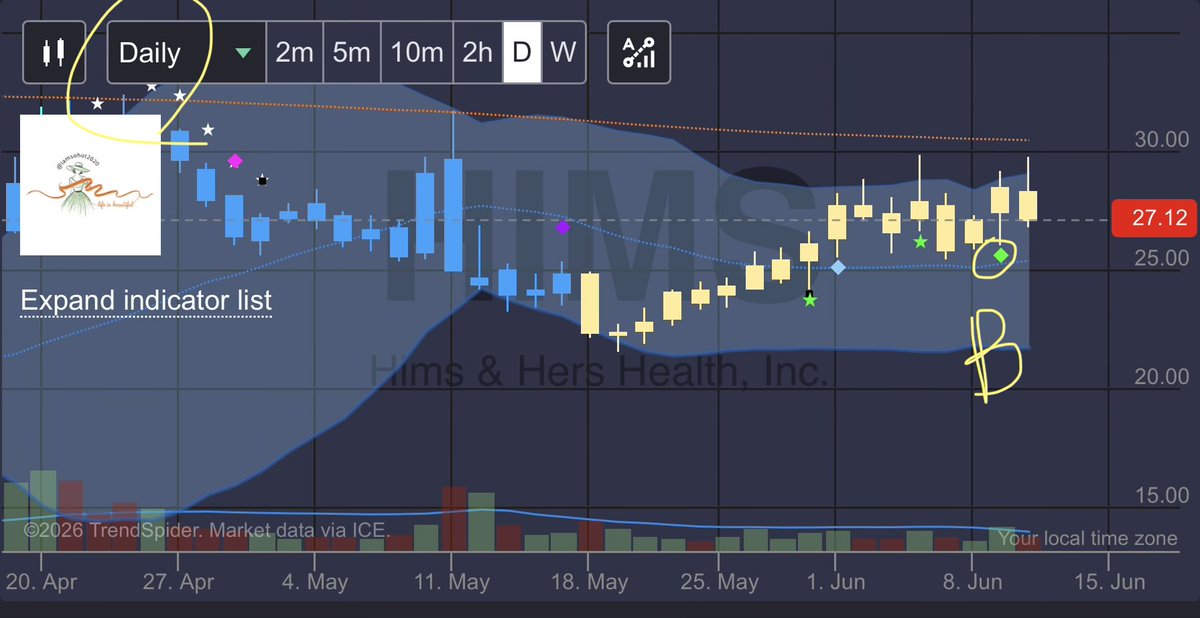The width and height of the screenshot is (1200, 618).
Task: Open the candlestick chart type selector
Action: pyautogui.click(x=53, y=52)
